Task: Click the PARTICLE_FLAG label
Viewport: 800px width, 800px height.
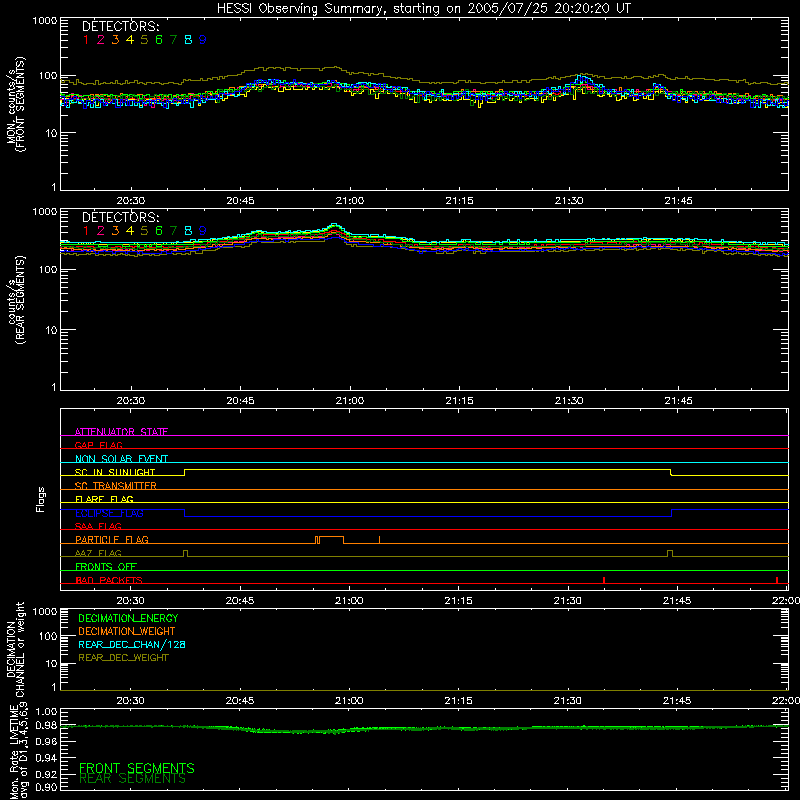Action: click(112, 540)
